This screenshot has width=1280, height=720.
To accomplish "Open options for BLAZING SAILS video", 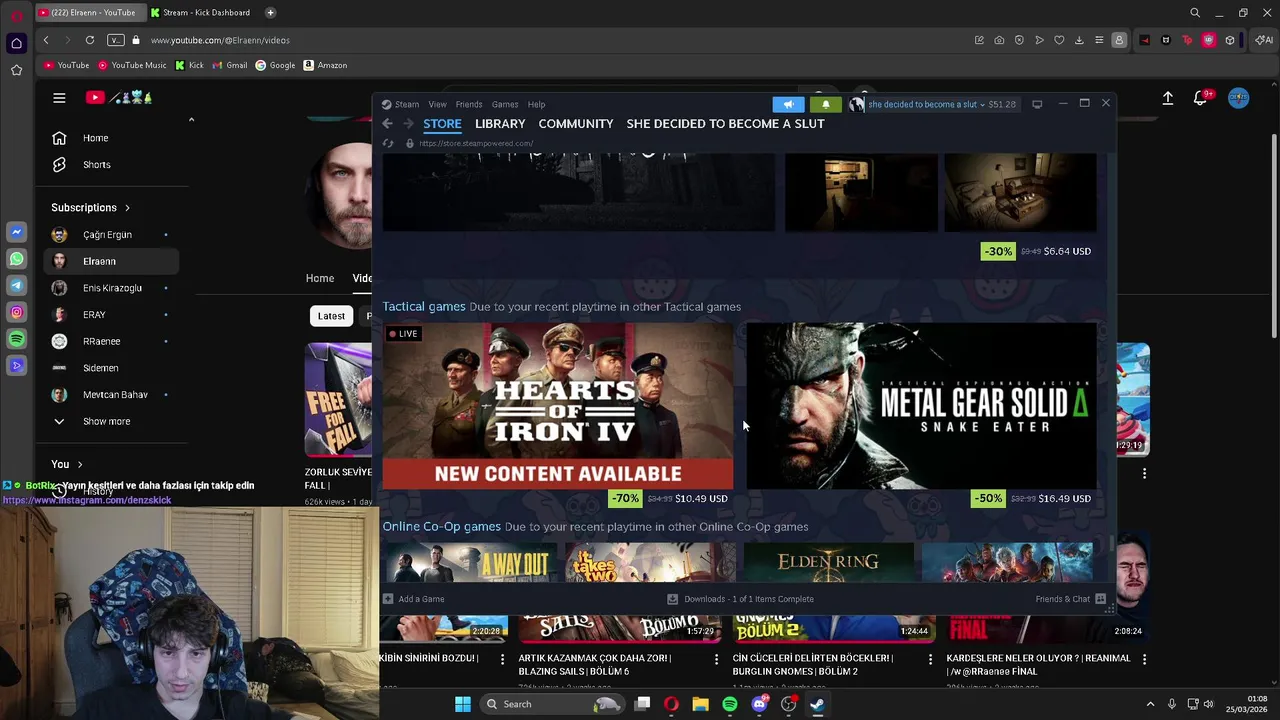I will (716, 659).
